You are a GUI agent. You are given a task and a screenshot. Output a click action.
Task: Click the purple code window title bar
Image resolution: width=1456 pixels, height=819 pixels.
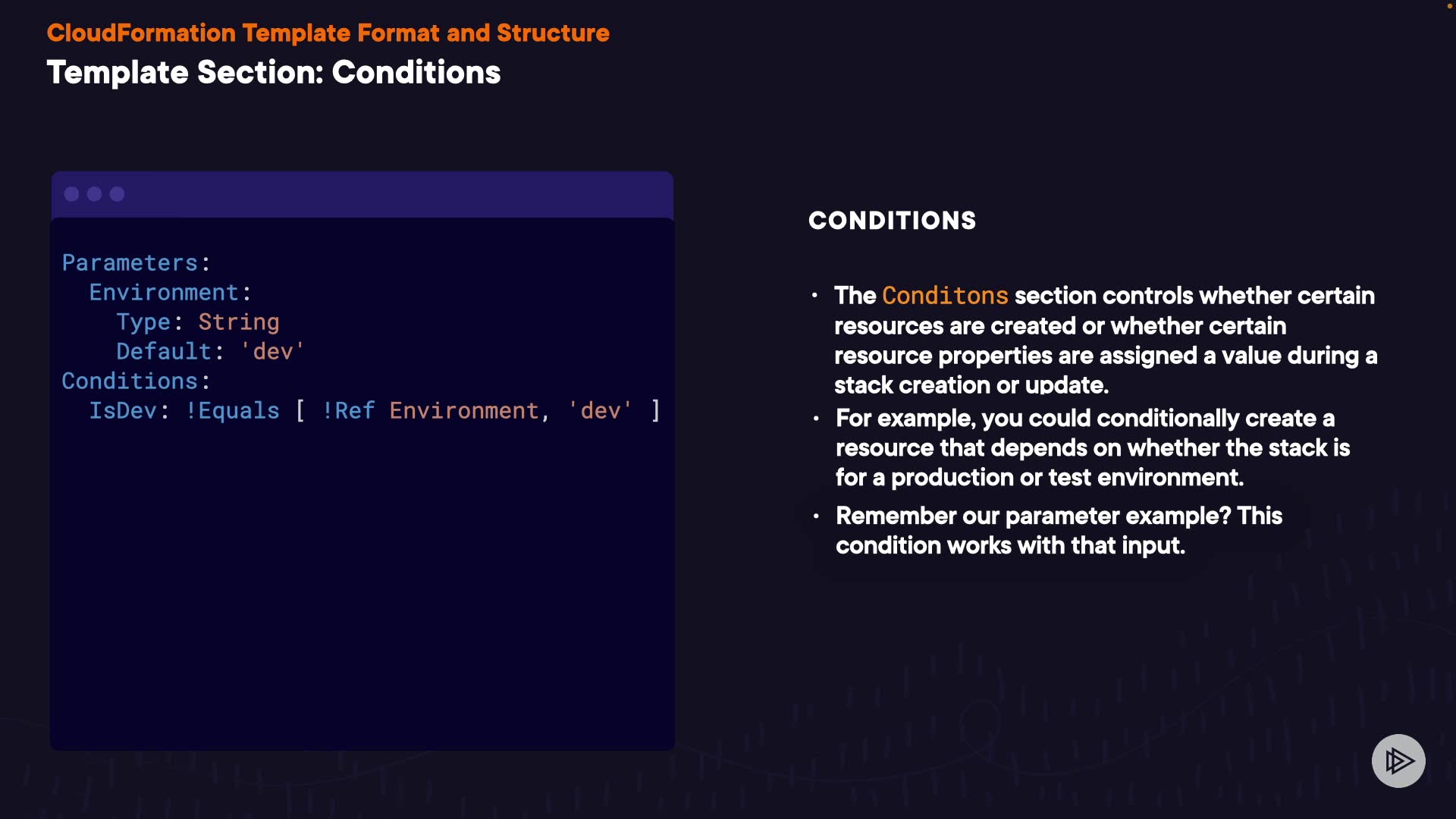click(x=394, y=194)
